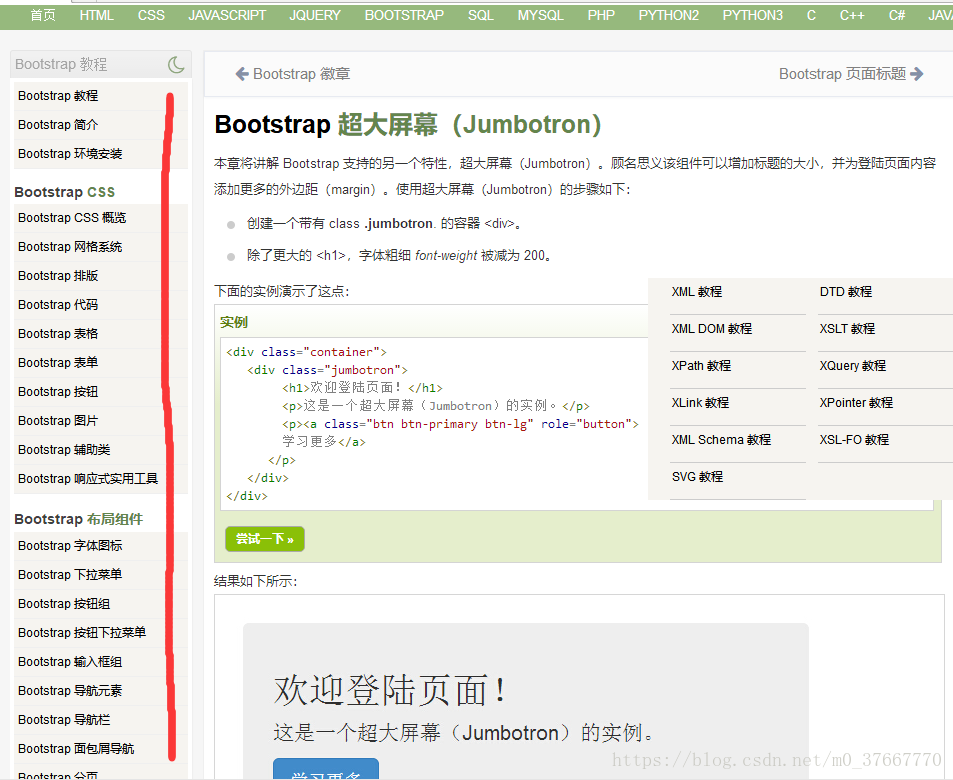This screenshot has width=953, height=780.
Task: Click the 结果如下所示 label
Action: click(256, 581)
